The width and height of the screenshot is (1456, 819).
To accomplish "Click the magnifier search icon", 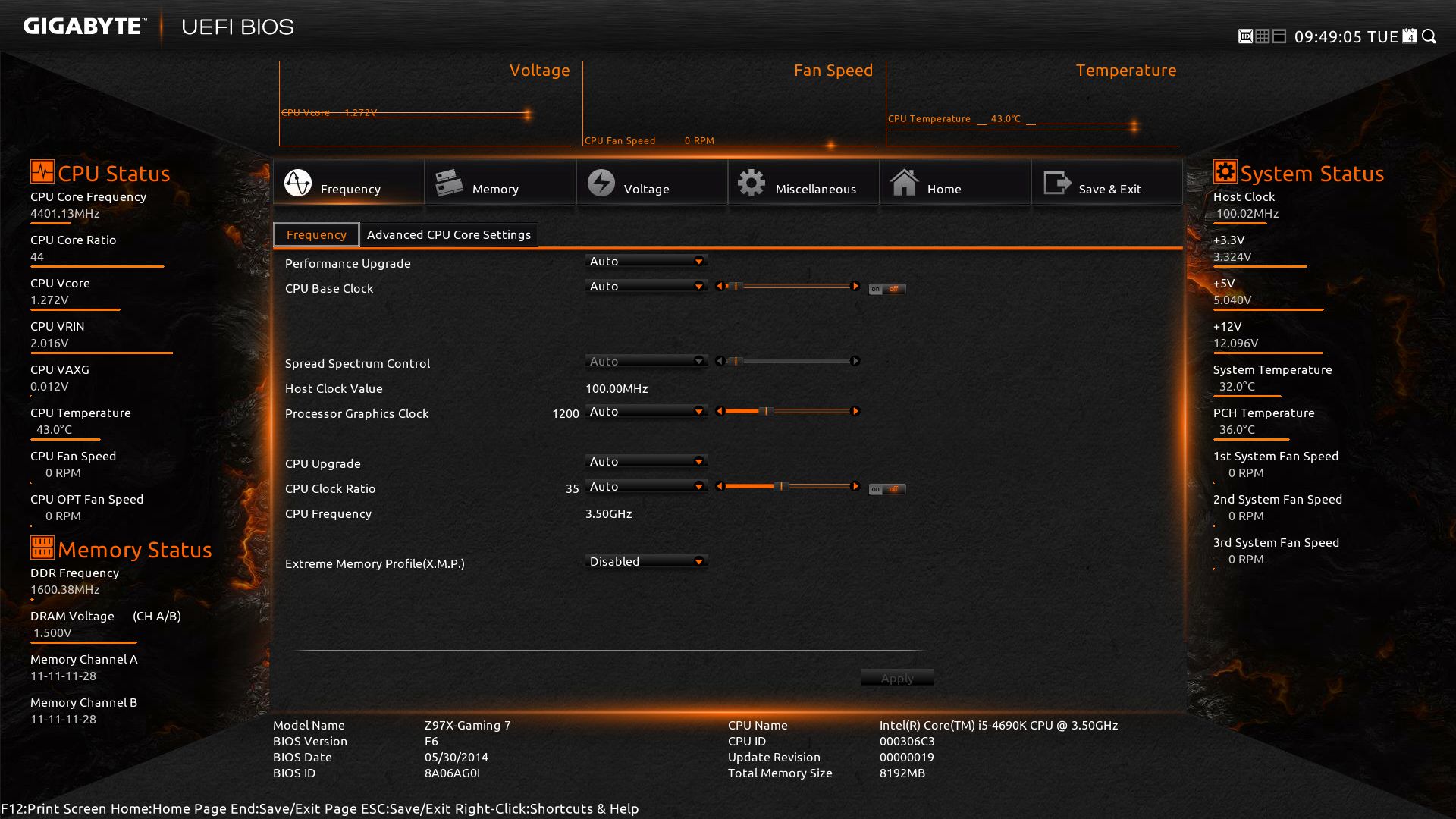I will point(1429,36).
